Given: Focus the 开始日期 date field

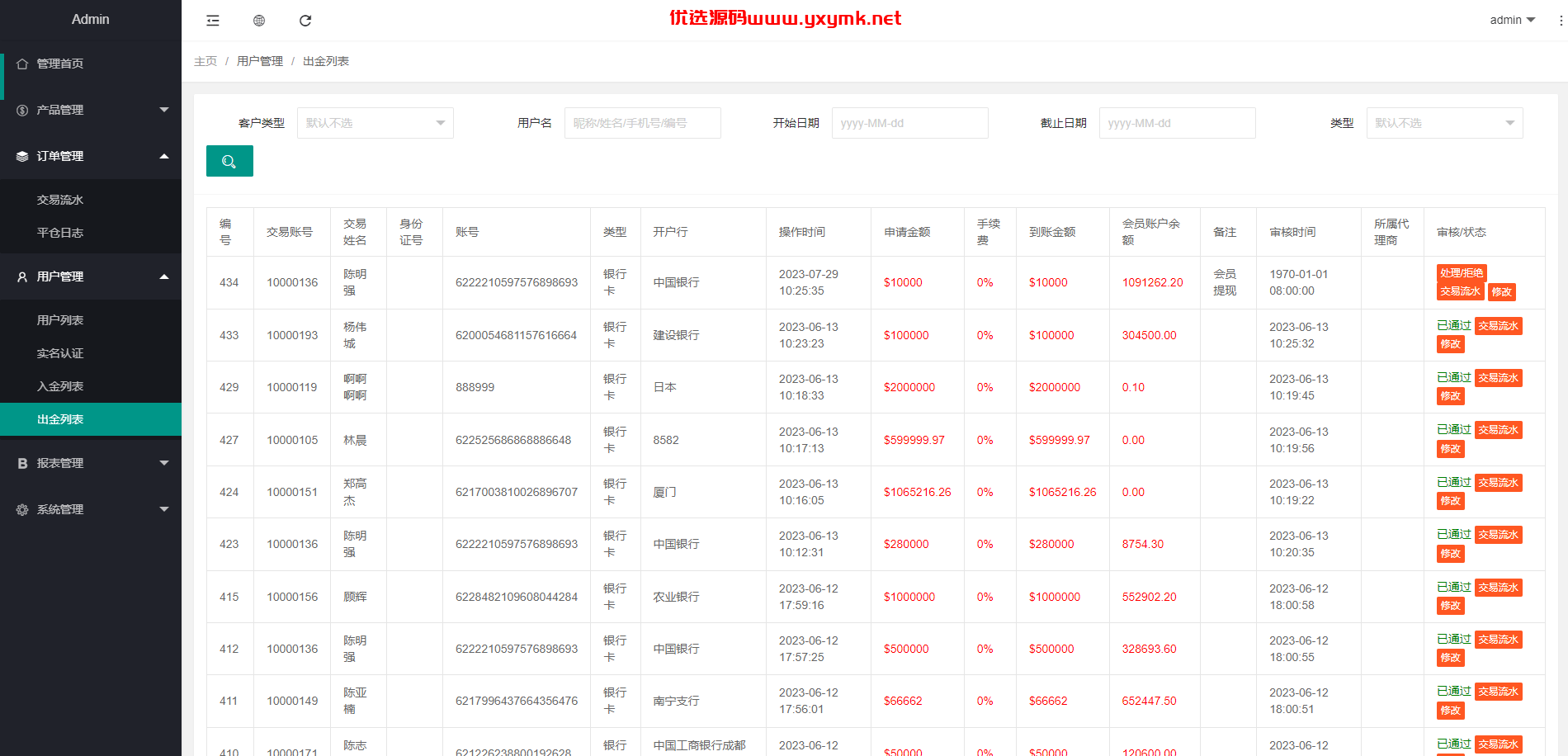Looking at the screenshot, I should (x=910, y=123).
